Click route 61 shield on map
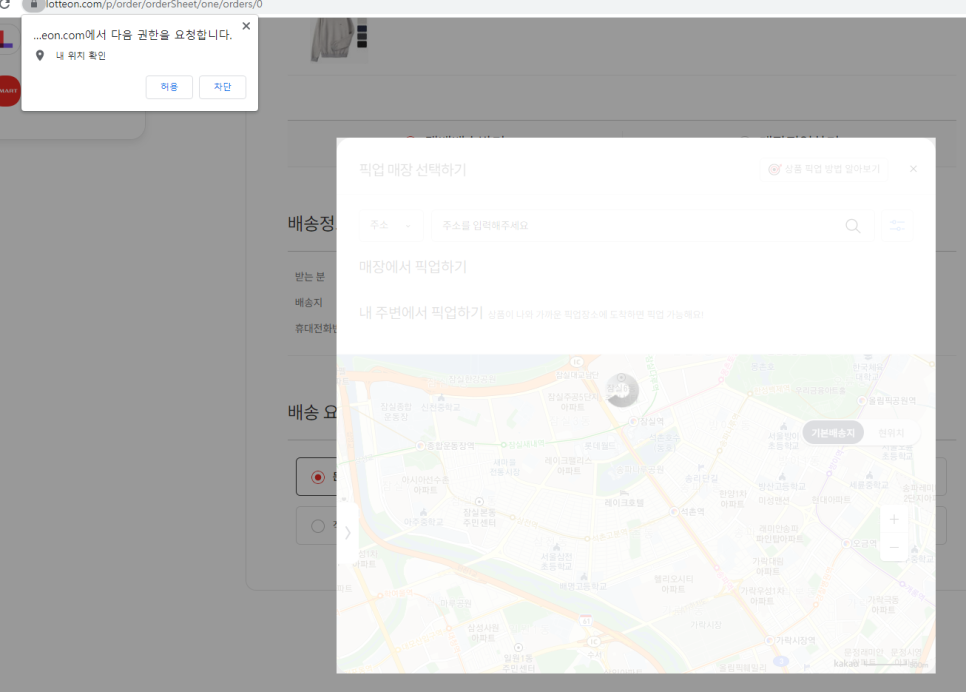This screenshot has width=966, height=692. [585, 620]
